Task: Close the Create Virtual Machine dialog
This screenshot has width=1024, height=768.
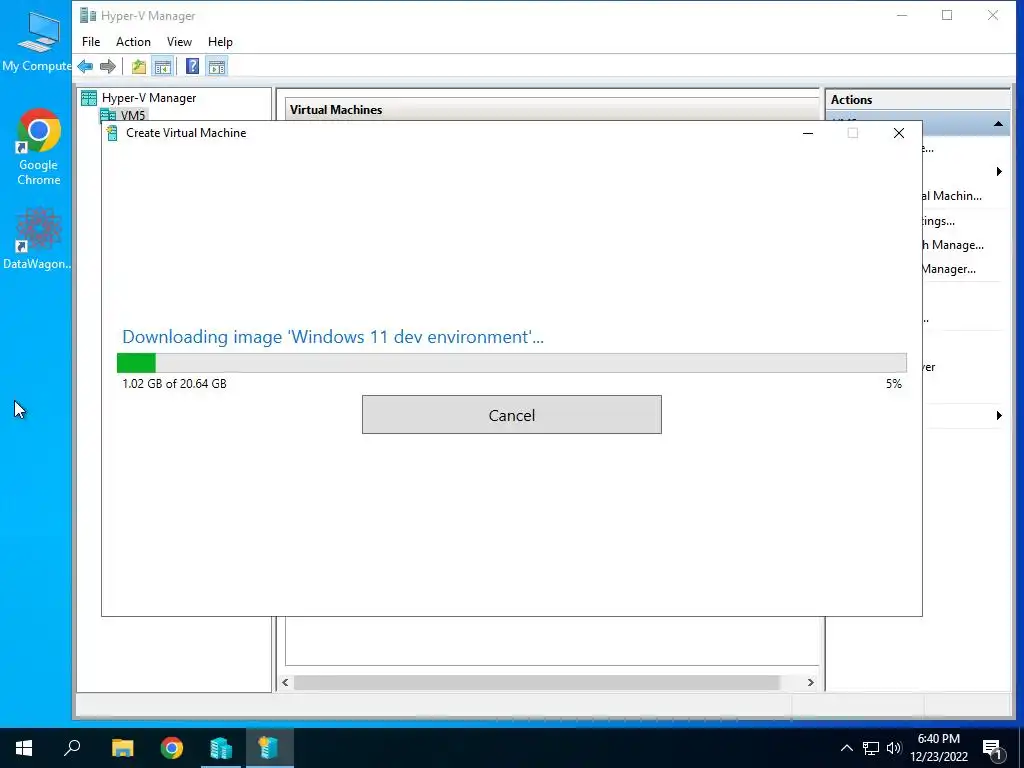Action: [x=899, y=133]
